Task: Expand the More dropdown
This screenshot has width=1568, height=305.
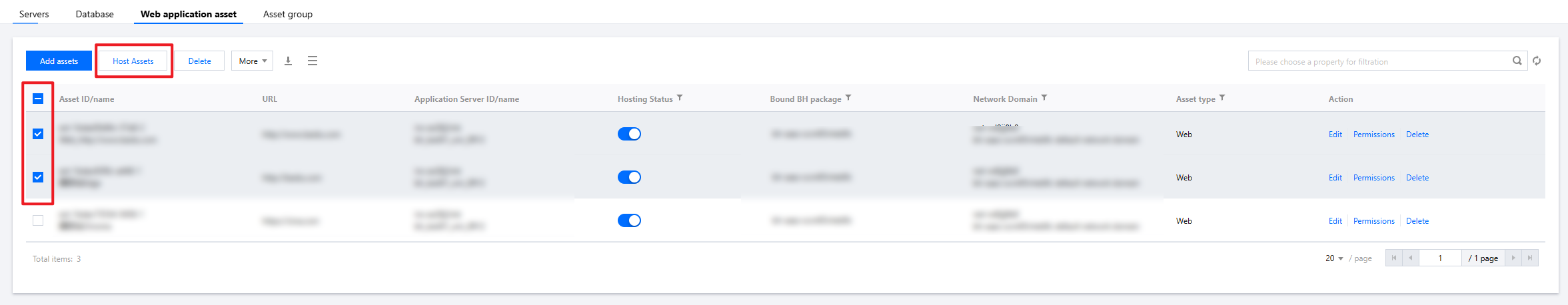Action: [x=253, y=61]
